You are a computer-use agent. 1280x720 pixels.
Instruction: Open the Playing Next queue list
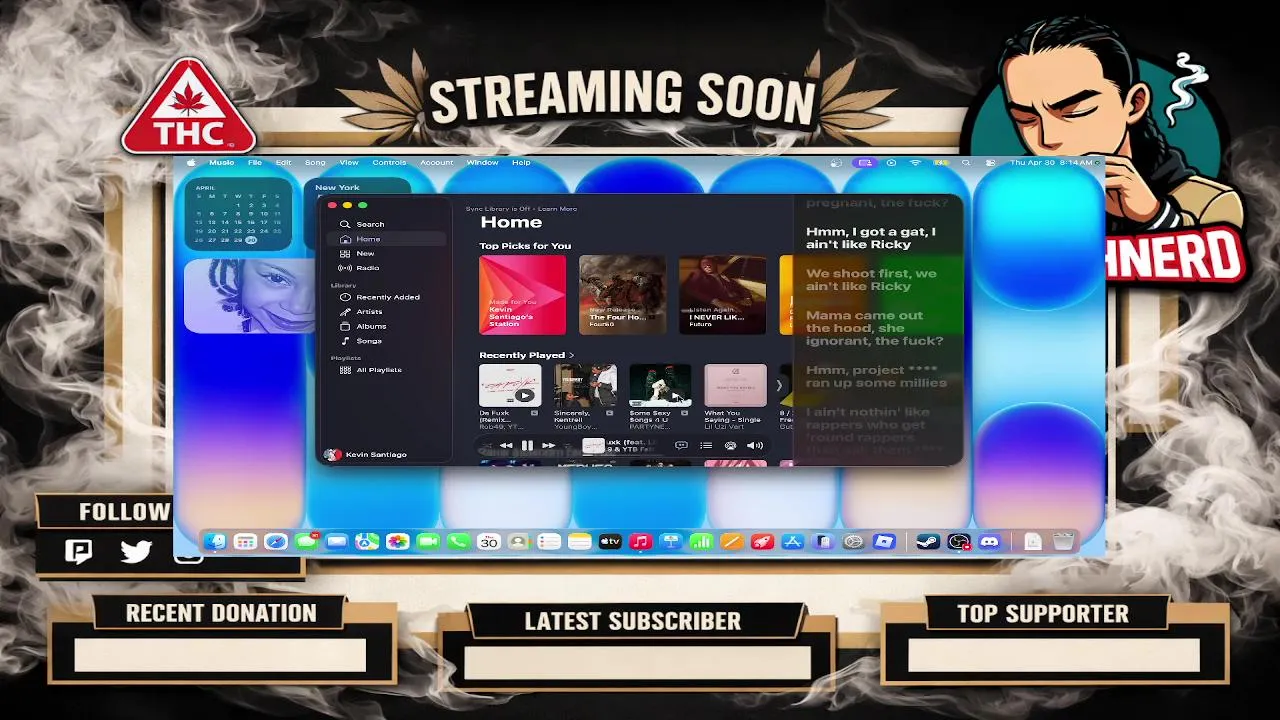click(706, 445)
